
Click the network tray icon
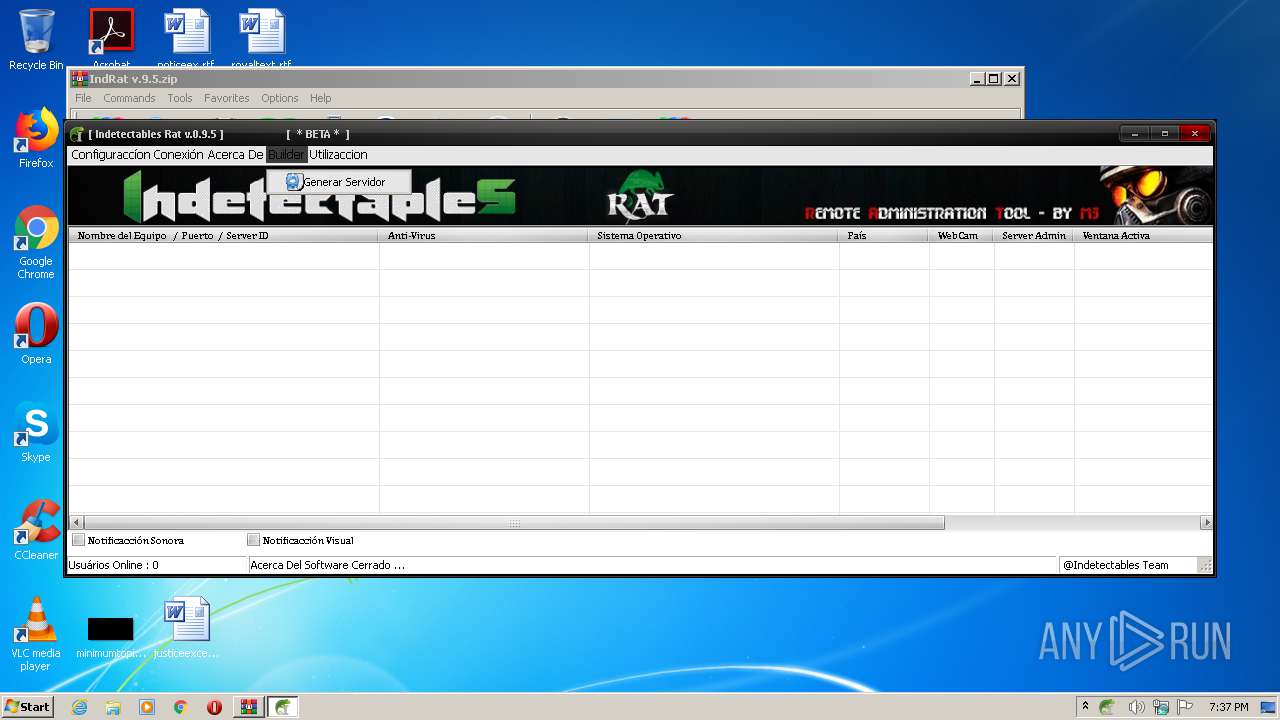click(x=1161, y=707)
